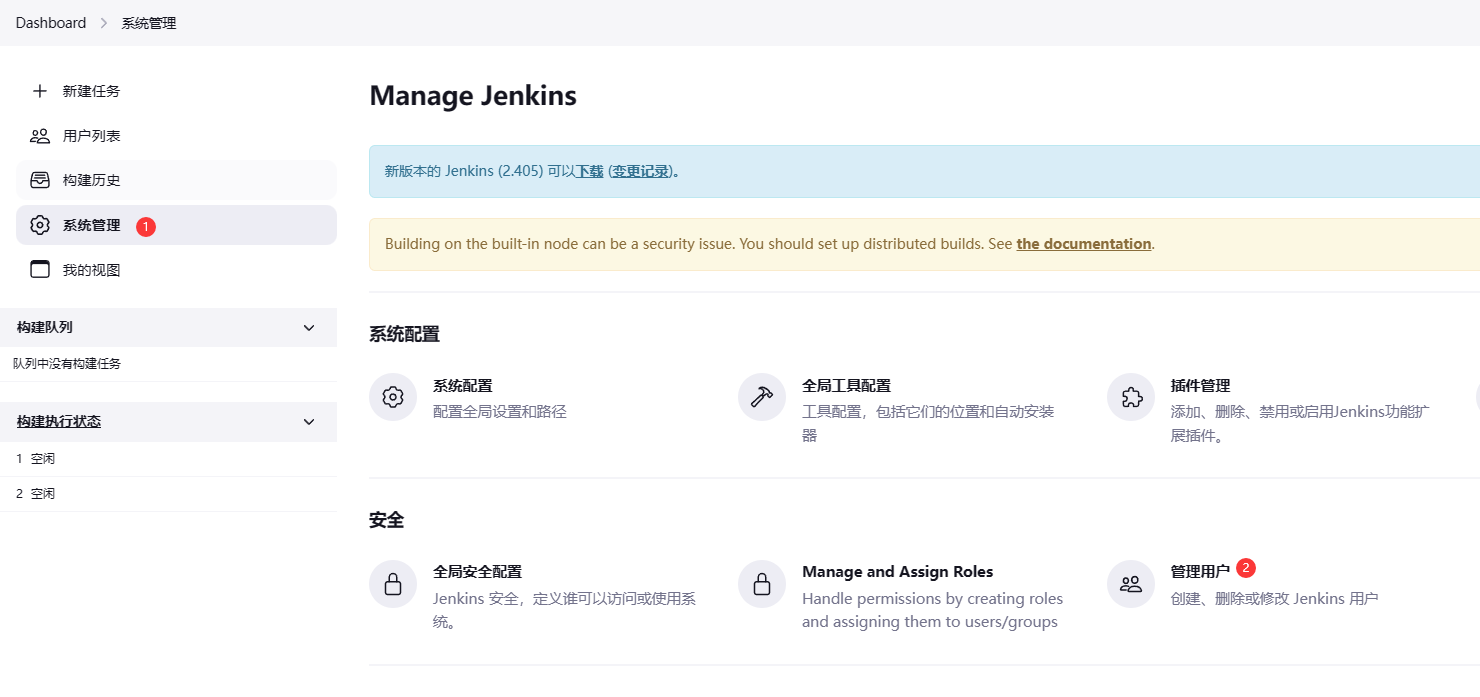Screen dimensions: 1480x697
Task: Click the hammer icon for 全局工具配置
Action: 762,397
